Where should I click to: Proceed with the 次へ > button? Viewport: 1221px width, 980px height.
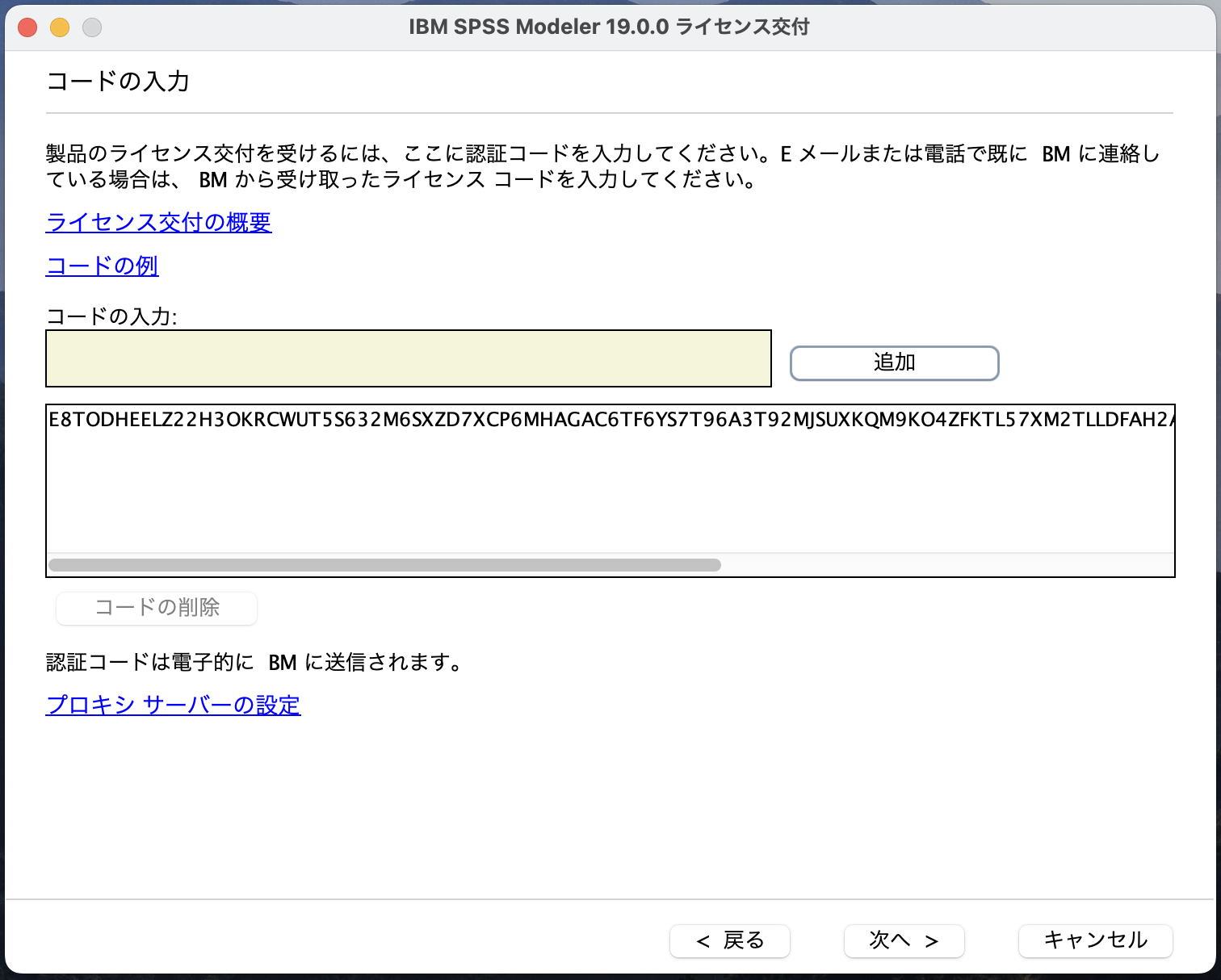(904, 940)
